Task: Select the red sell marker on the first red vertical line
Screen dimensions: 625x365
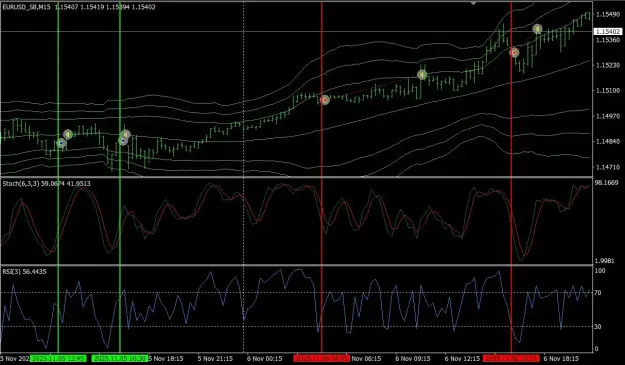Action: coord(325,100)
